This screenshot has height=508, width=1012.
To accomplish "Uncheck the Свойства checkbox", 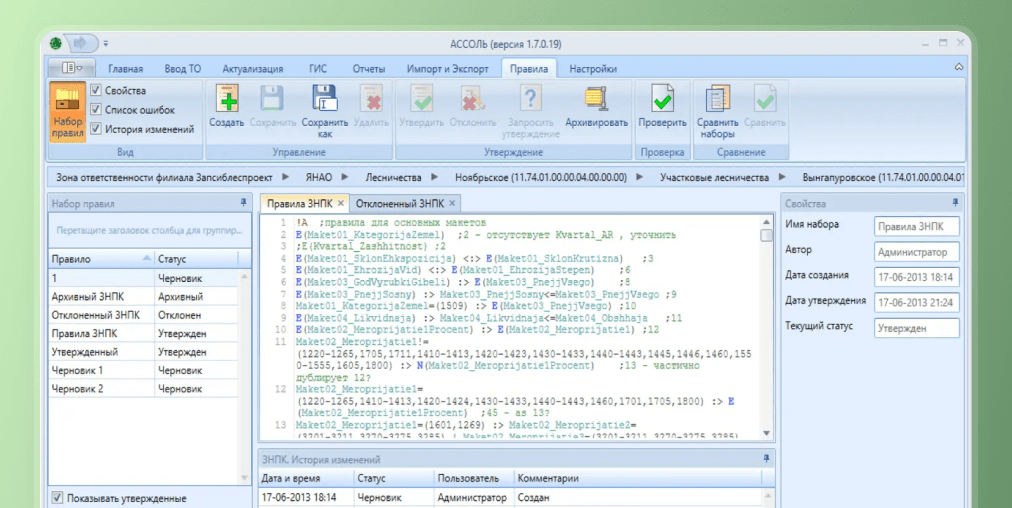I will pyautogui.click(x=96, y=91).
